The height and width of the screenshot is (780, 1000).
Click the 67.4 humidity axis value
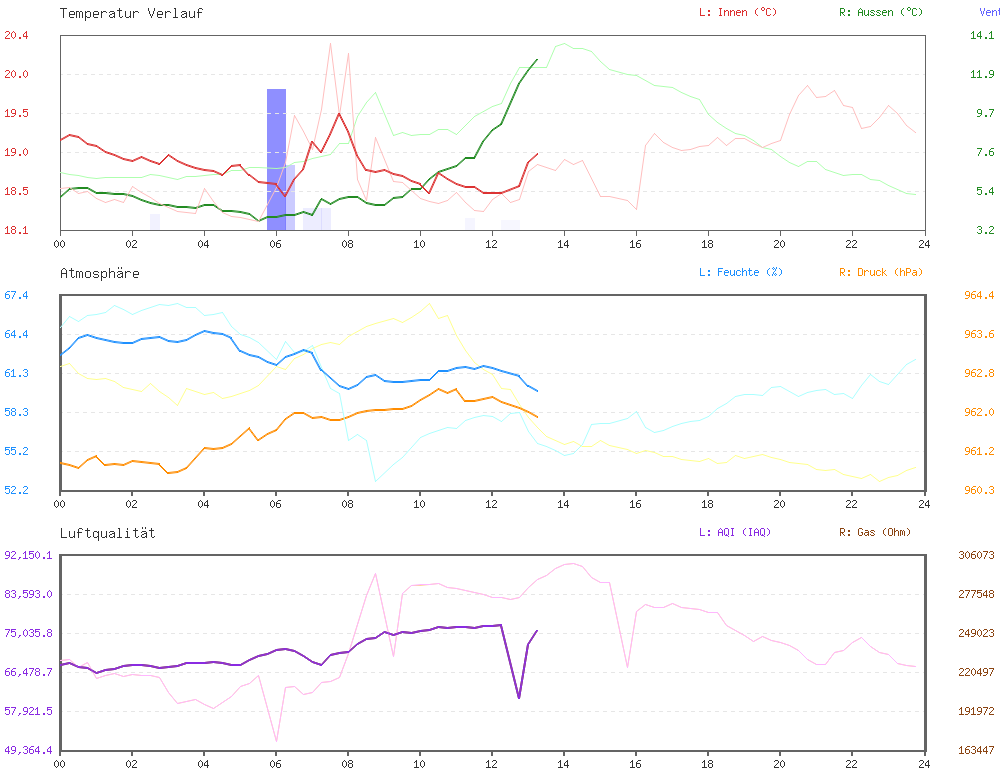[16, 295]
